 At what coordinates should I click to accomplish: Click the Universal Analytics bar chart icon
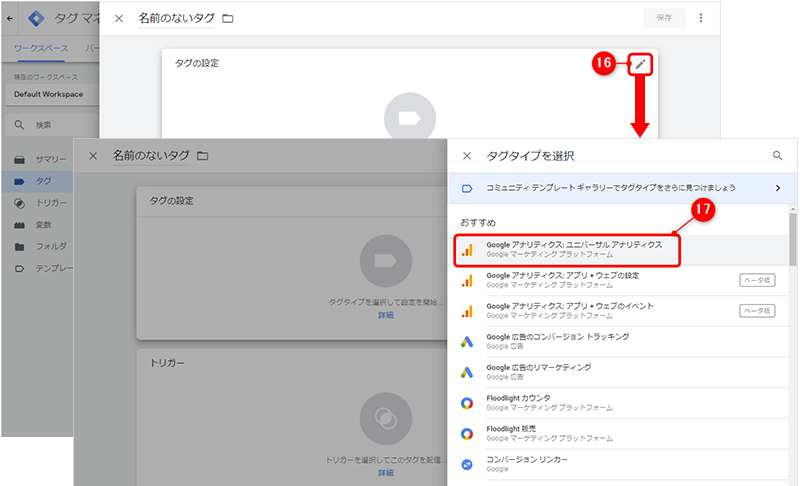(467, 250)
